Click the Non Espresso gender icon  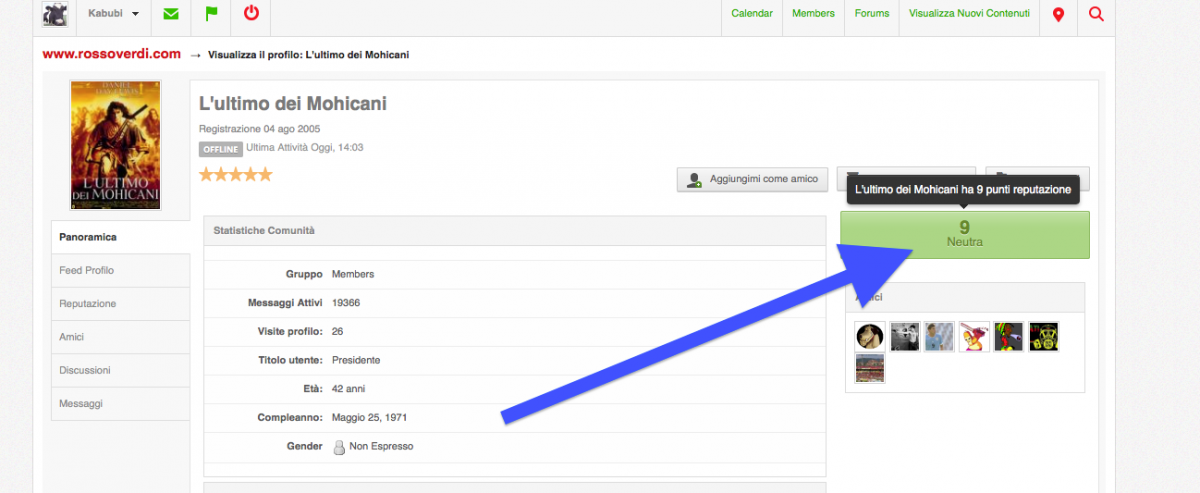[x=339, y=447]
